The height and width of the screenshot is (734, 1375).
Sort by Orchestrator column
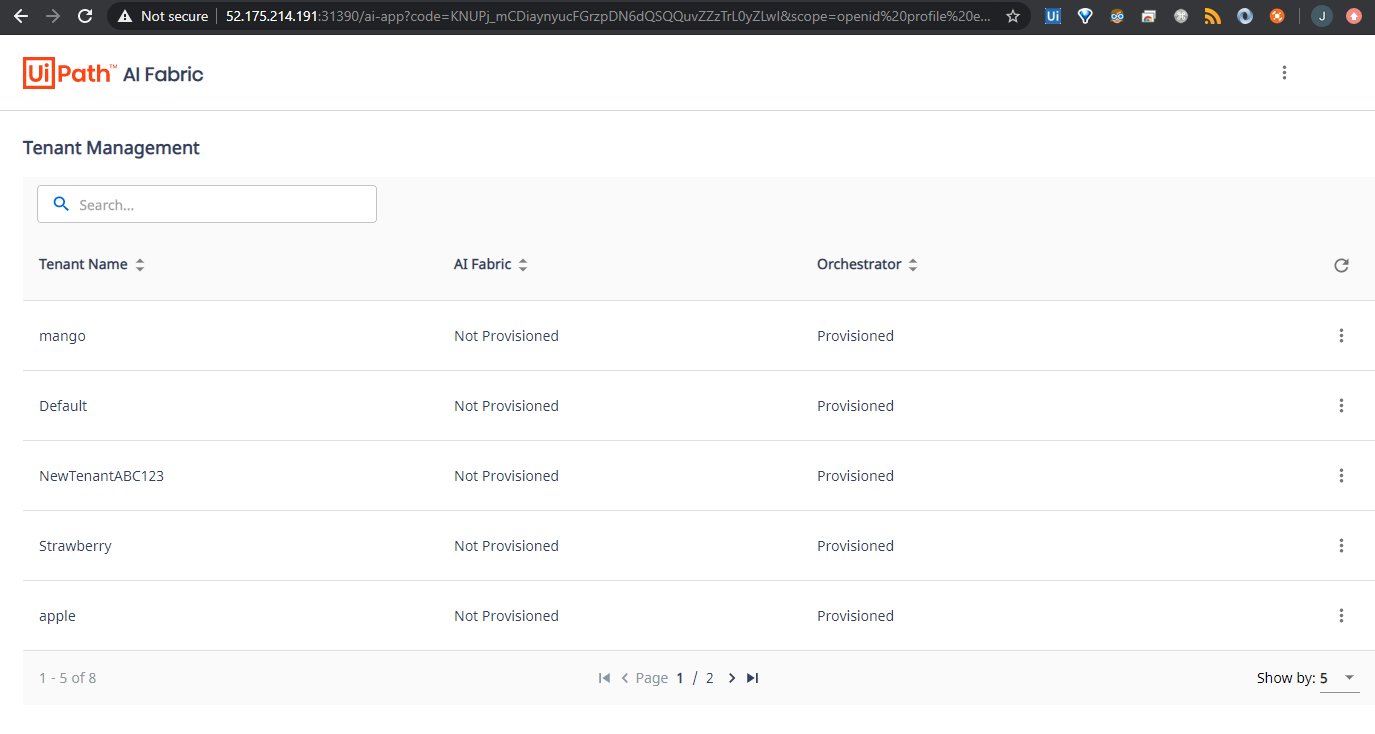click(867, 265)
